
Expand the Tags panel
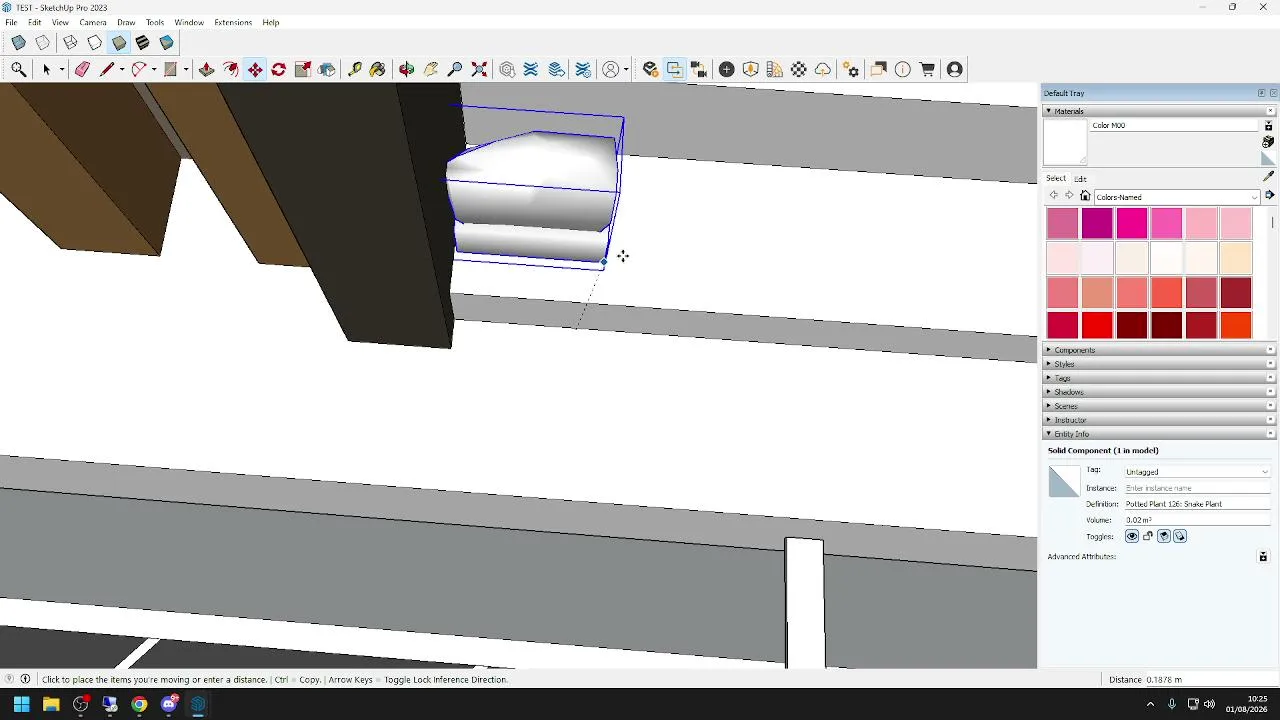coord(1159,378)
